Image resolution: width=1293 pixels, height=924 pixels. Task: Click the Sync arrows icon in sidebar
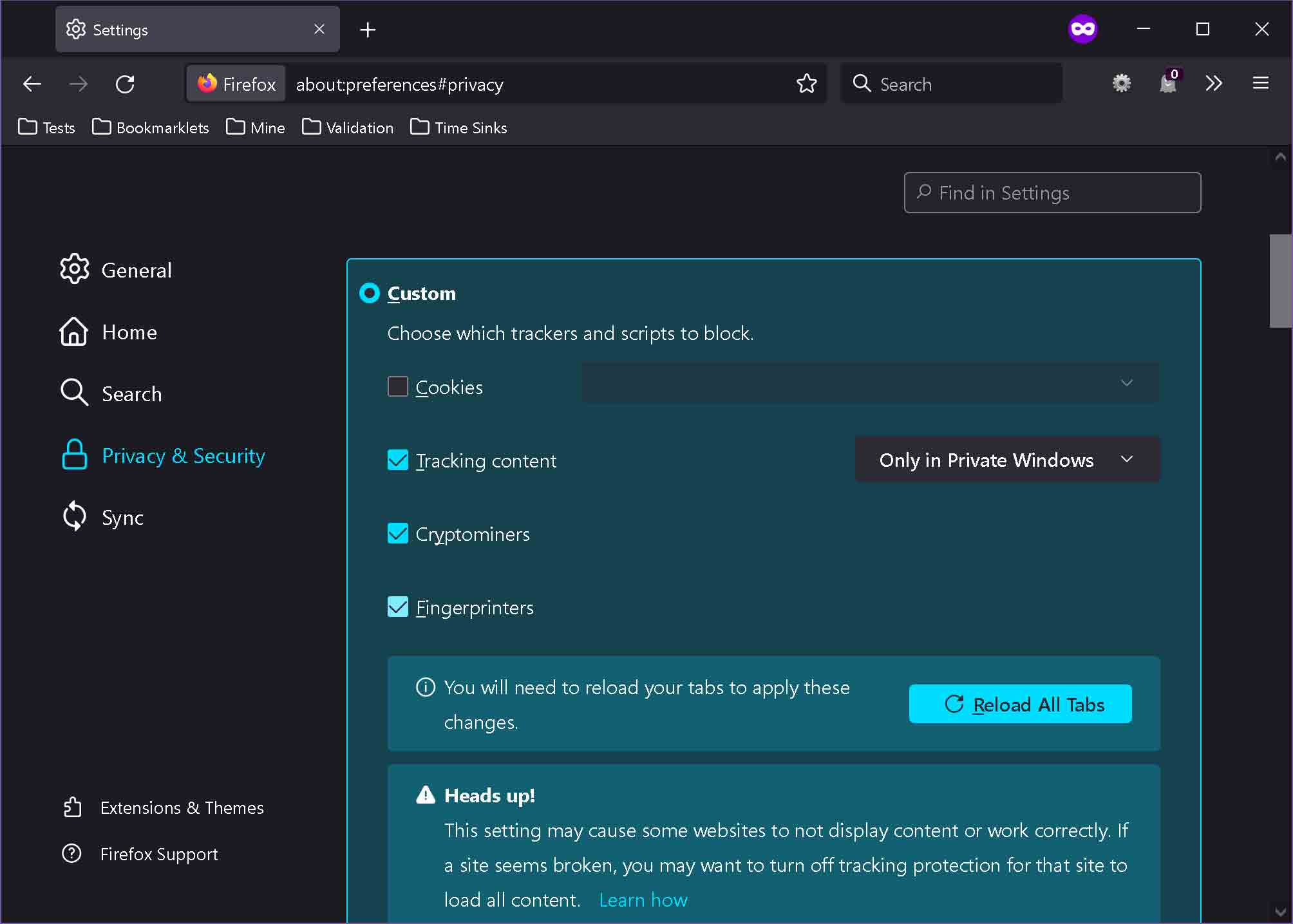[x=74, y=516]
